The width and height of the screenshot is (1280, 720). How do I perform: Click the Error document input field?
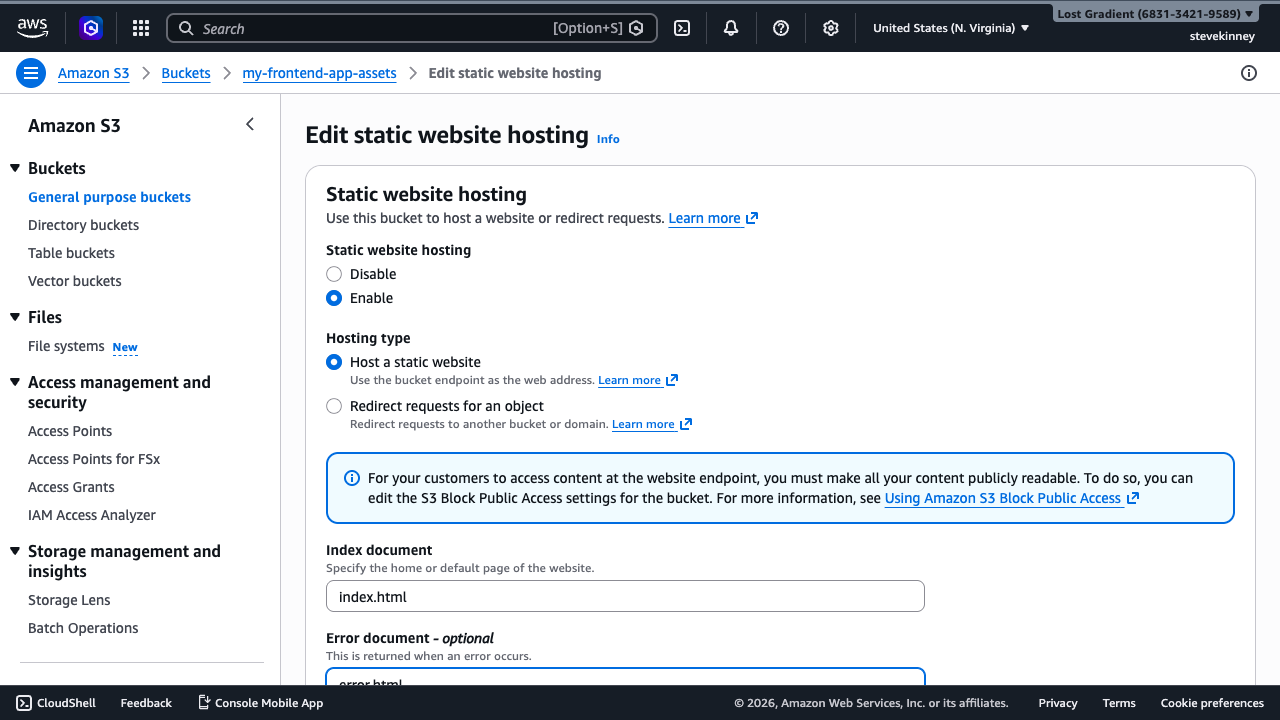point(625,677)
